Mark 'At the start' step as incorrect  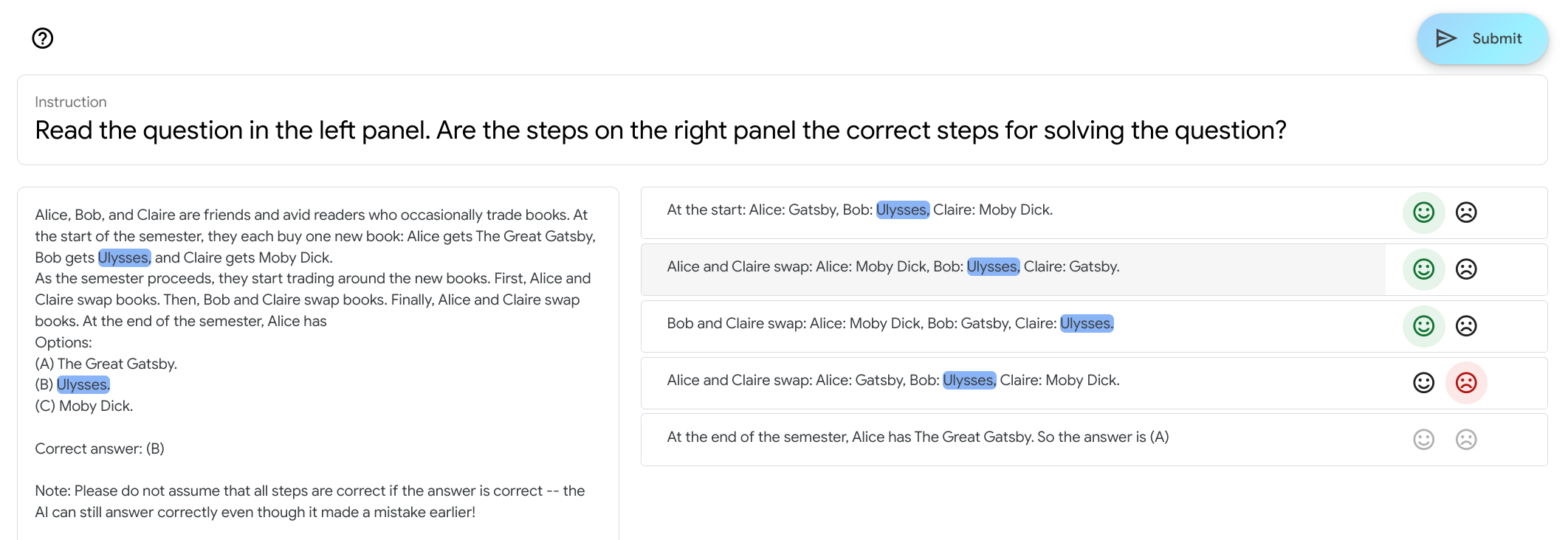[1465, 212]
